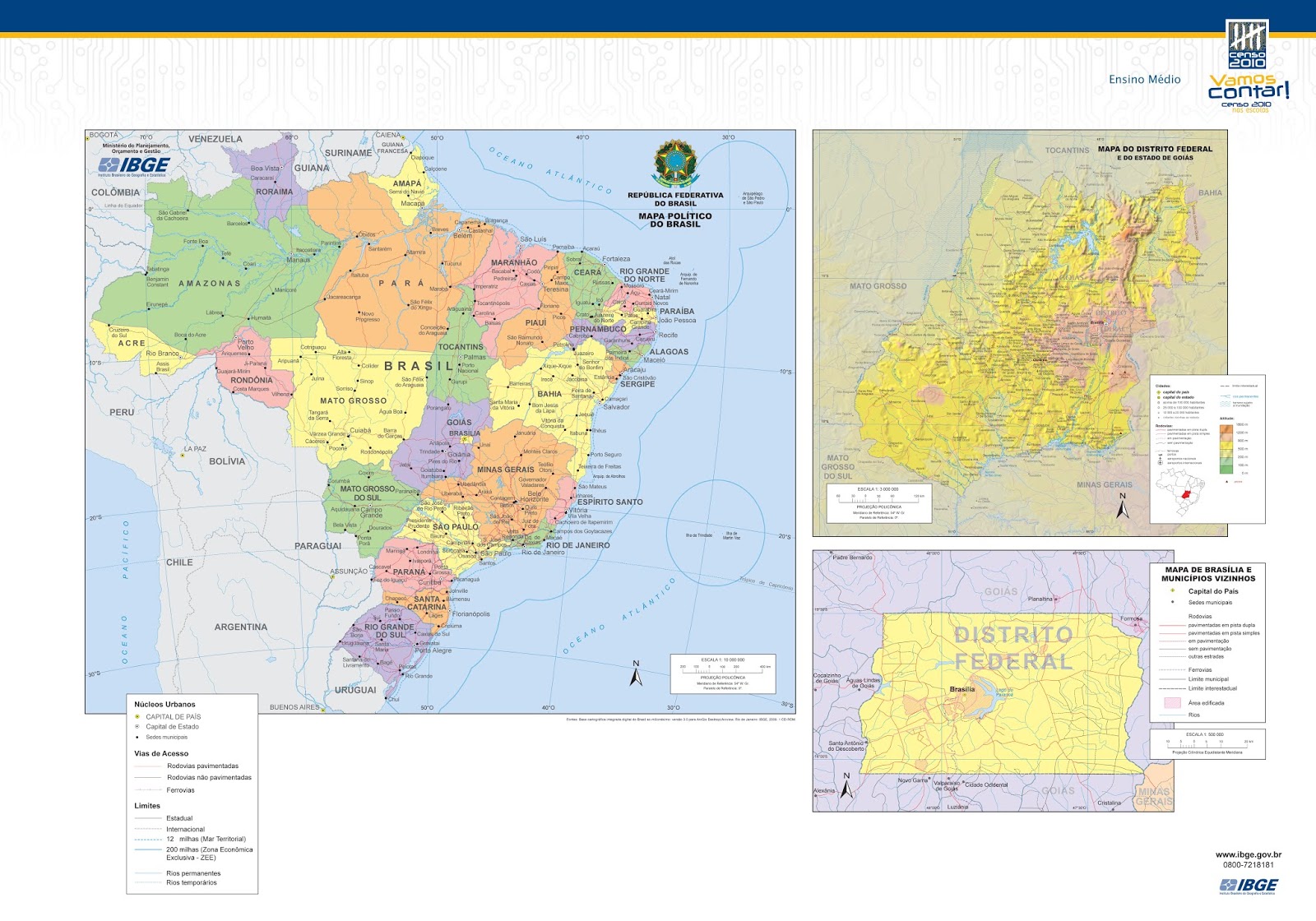Click the scale bar box of the Brasília map
1316x921 pixels.
coord(1207,743)
